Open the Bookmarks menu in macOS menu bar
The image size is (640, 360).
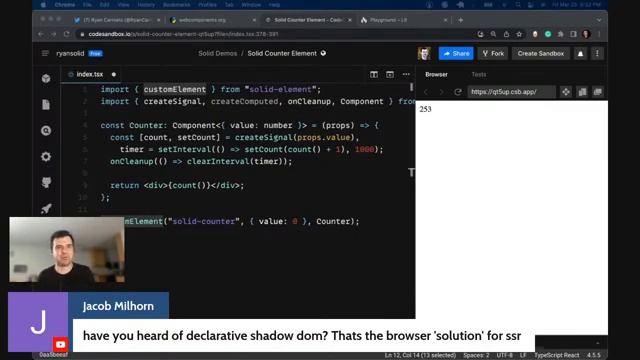[x=177, y=5]
